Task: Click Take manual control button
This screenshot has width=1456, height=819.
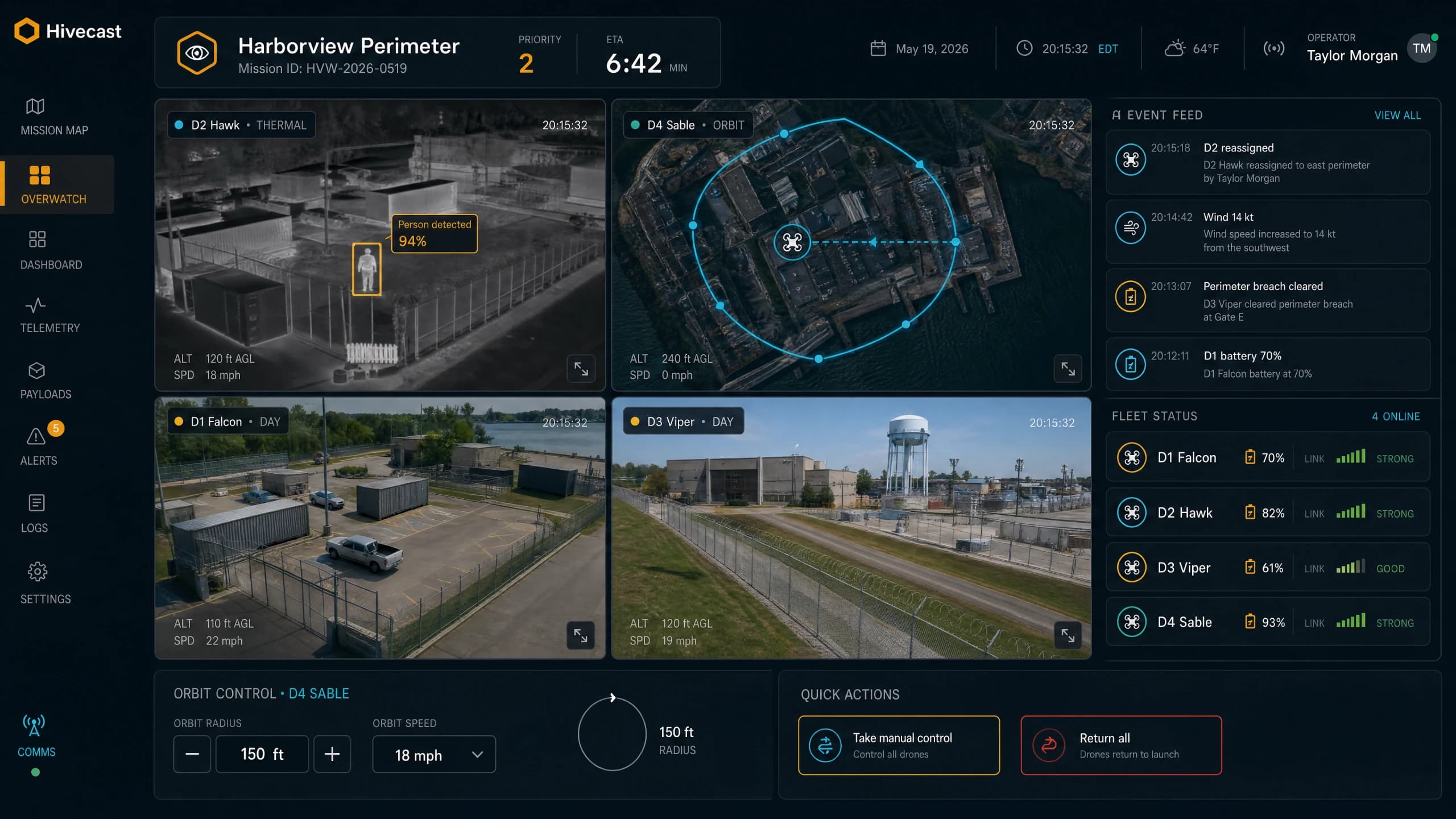Action: tap(899, 745)
